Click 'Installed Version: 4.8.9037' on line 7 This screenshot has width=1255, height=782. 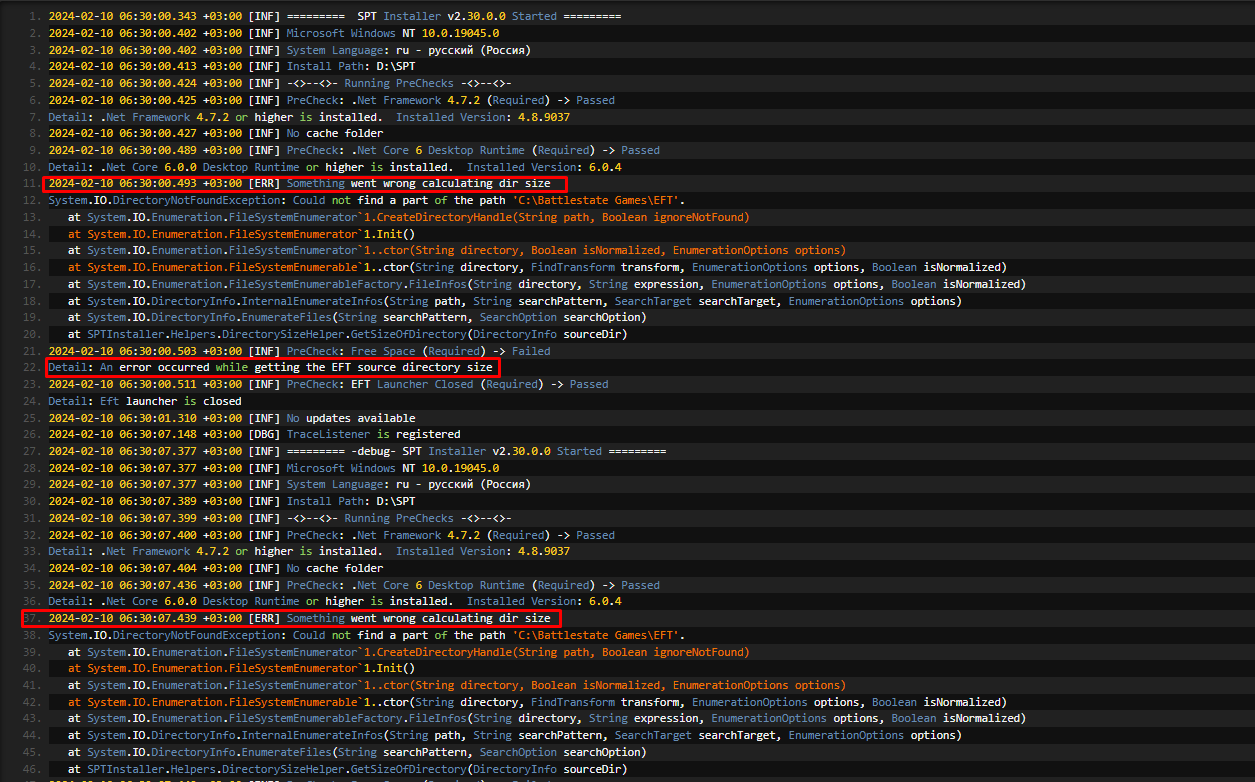(x=483, y=117)
